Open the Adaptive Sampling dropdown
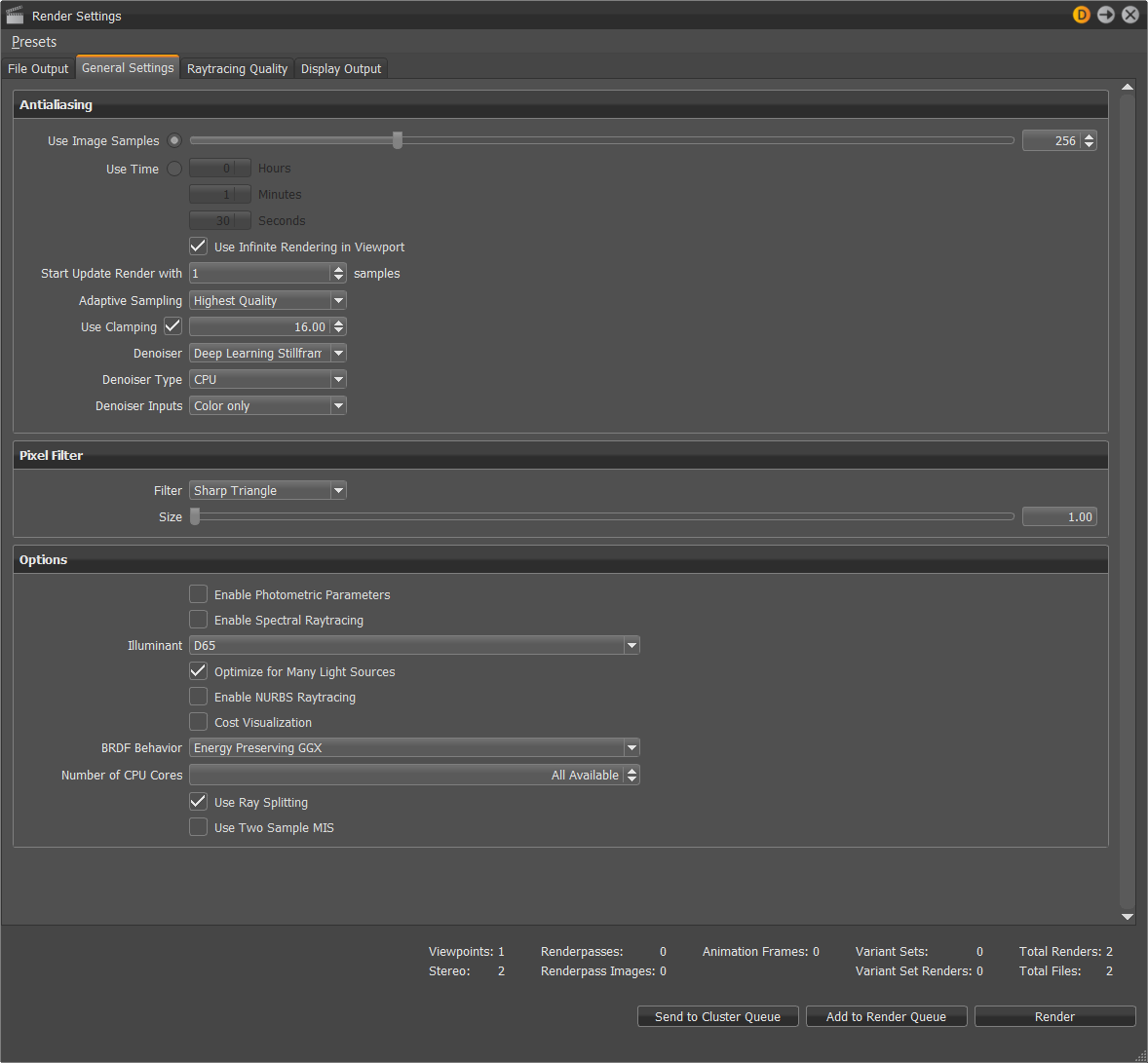The height and width of the screenshot is (1063, 1148). pyautogui.click(x=337, y=300)
